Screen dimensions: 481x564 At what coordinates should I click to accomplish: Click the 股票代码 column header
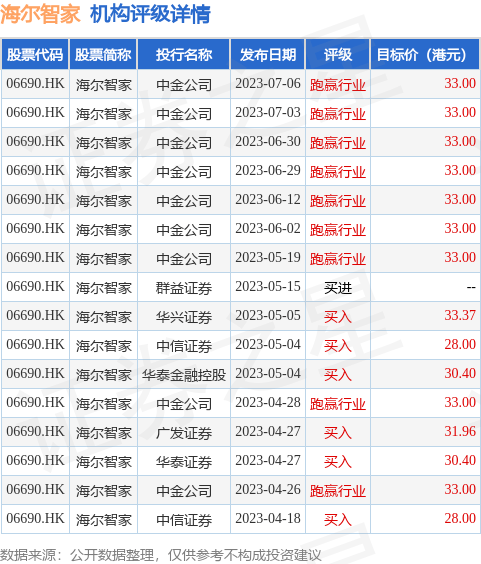click(35, 54)
